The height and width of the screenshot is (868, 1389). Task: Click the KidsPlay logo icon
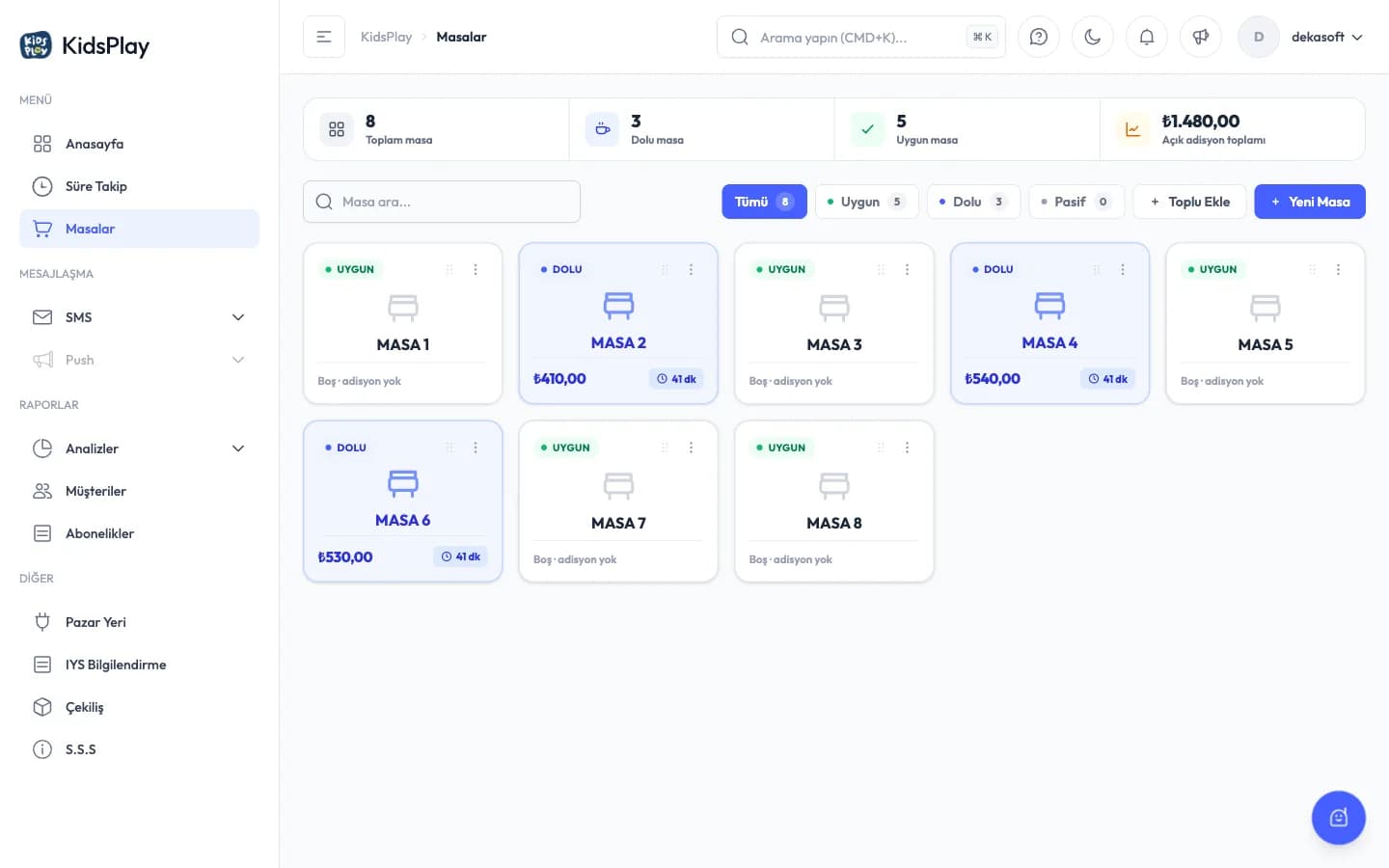point(36,45)
